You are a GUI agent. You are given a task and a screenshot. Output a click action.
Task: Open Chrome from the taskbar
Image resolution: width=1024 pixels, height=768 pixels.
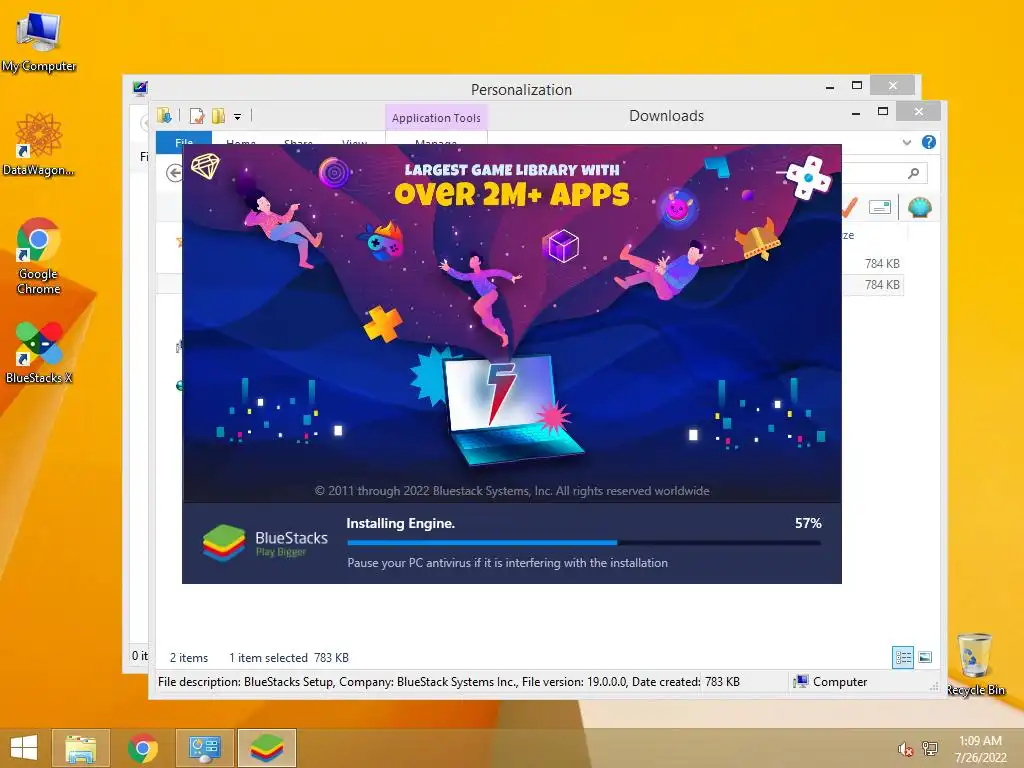(142, 748)
